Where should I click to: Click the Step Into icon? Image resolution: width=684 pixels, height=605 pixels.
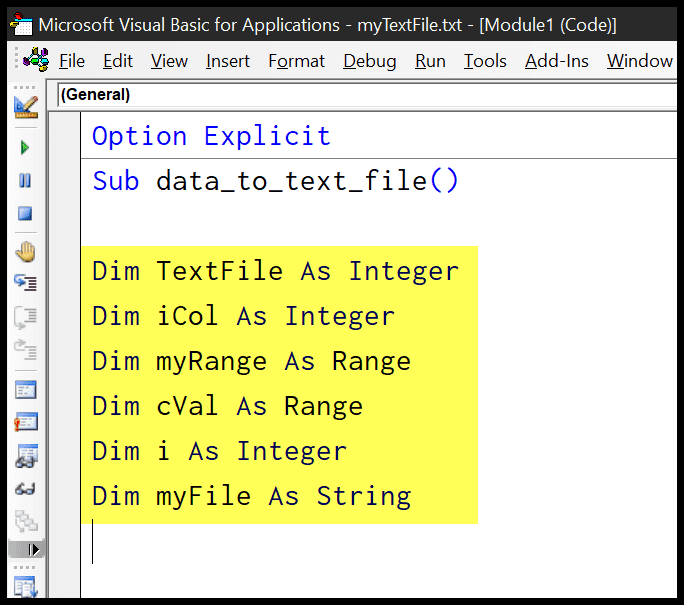26,283
